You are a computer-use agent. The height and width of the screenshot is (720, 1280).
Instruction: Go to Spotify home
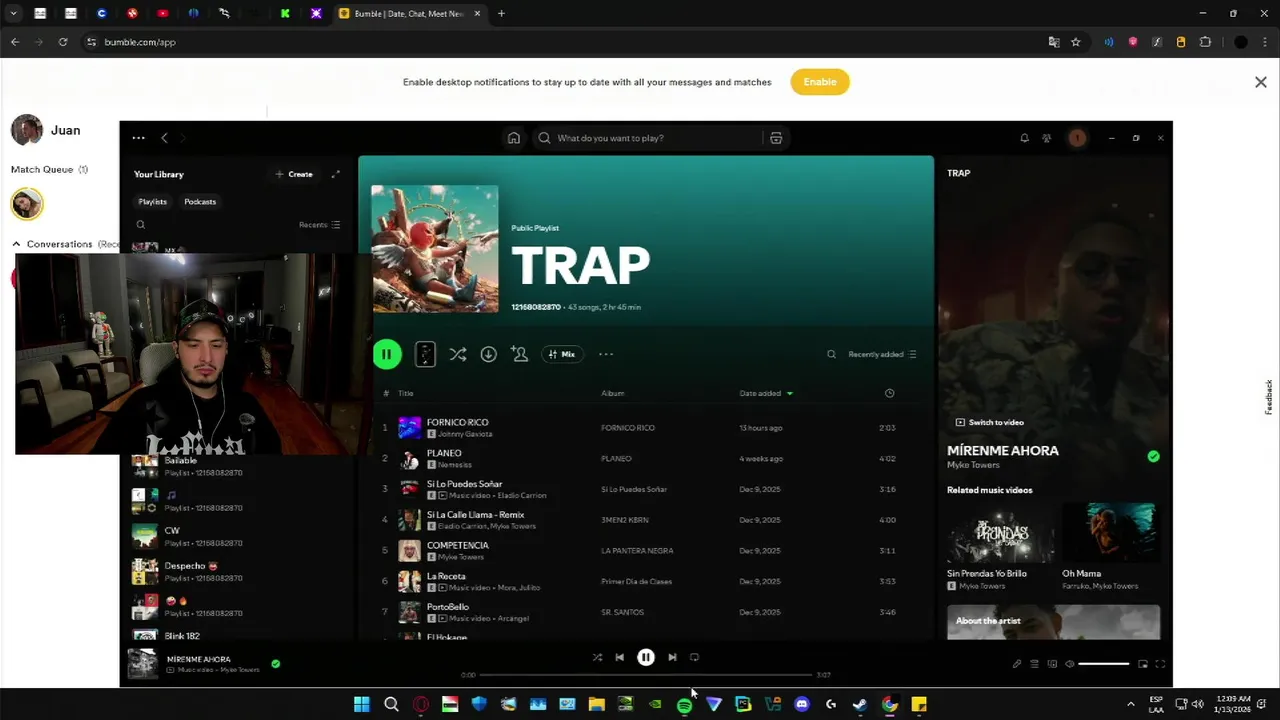click(x=514, y=138)
